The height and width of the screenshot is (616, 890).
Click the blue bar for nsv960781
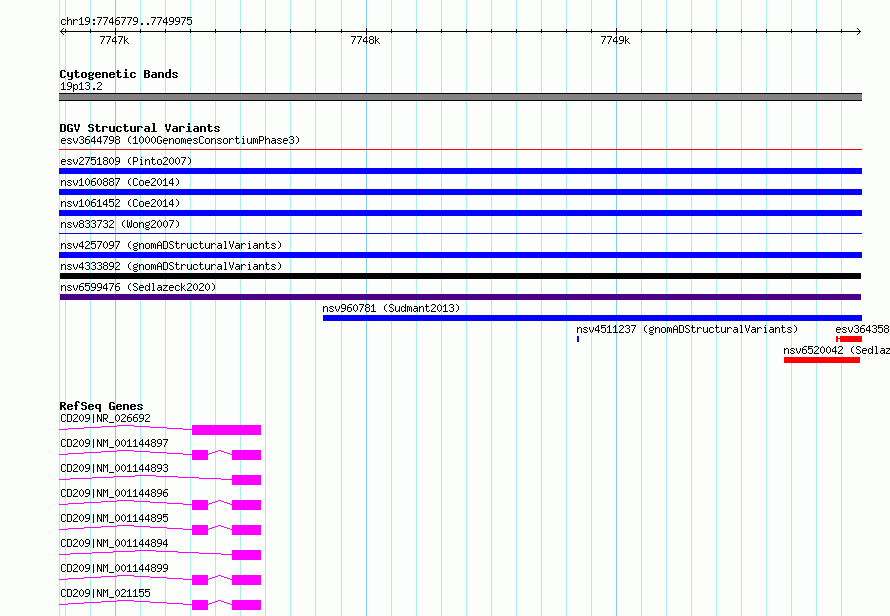[x=592, y=318]
